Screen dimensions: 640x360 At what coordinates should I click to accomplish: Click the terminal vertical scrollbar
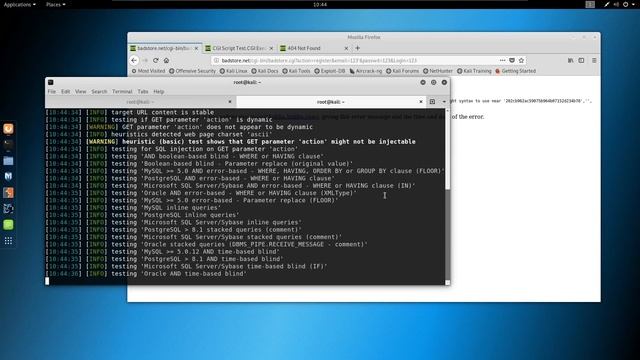(447, 196)
